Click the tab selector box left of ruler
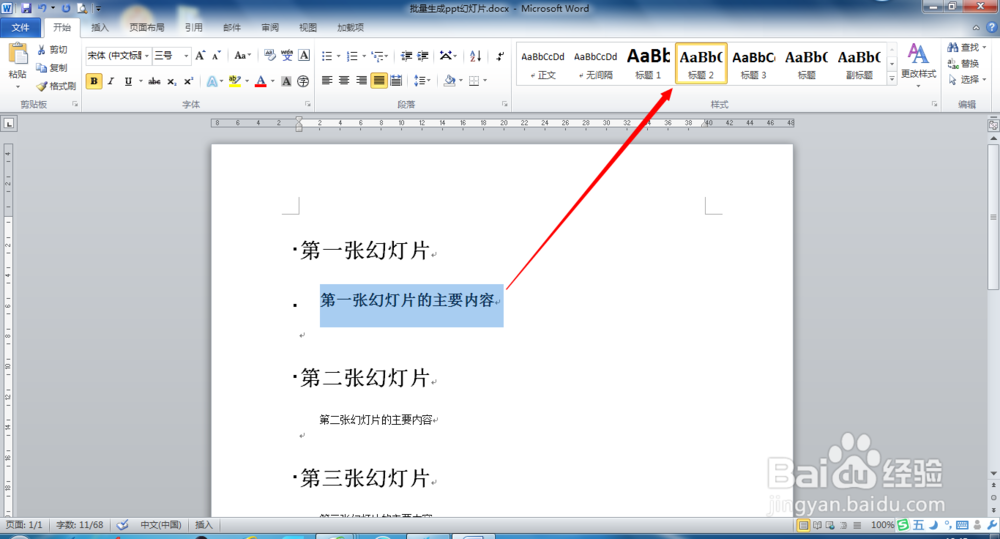This screenshot has width=1000, height=539. coord(9,124)
